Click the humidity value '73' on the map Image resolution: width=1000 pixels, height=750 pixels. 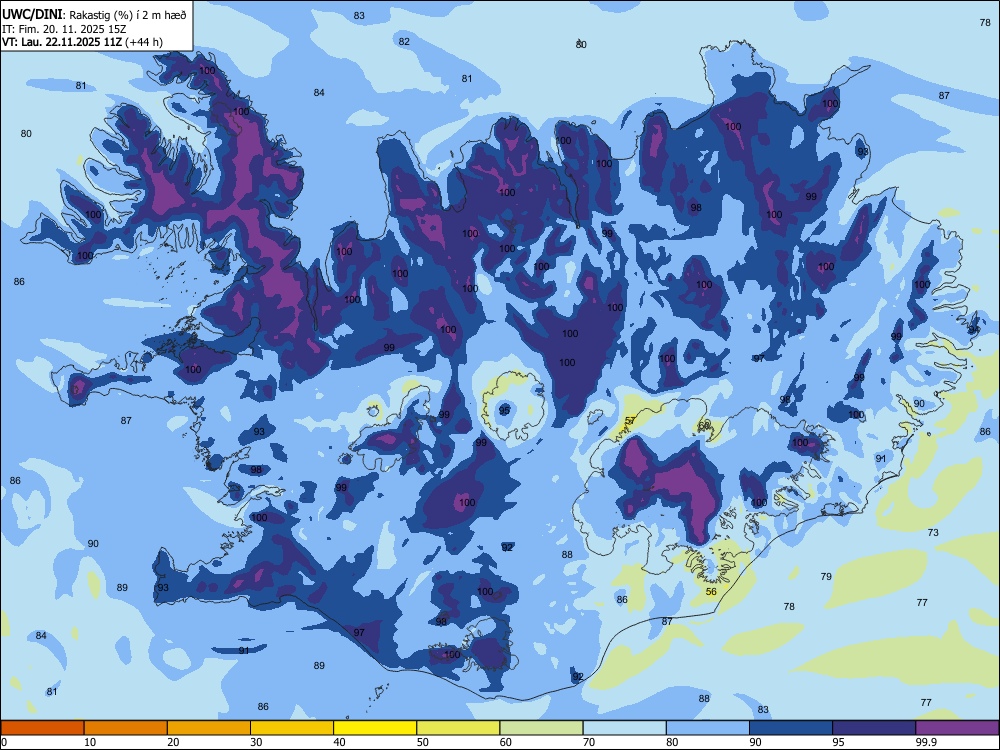coord(933,532)
